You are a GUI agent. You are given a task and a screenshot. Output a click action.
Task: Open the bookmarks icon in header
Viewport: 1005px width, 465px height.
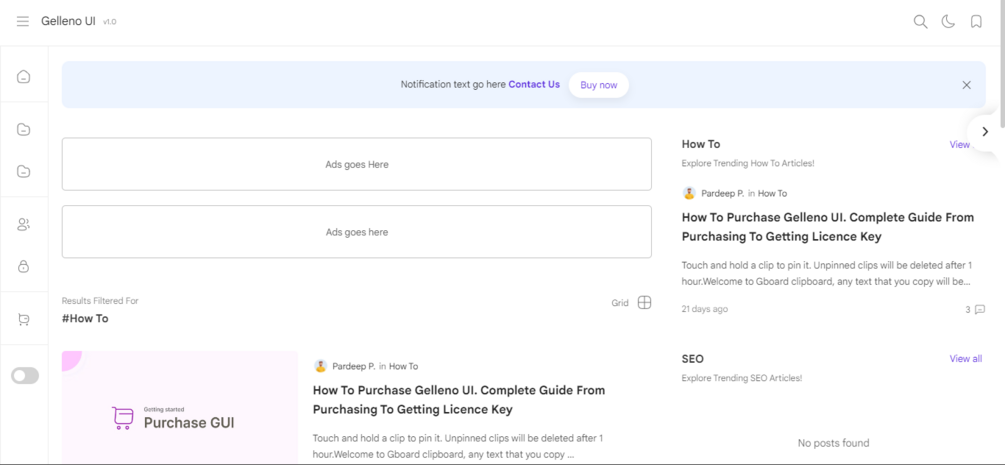[976, 21]
